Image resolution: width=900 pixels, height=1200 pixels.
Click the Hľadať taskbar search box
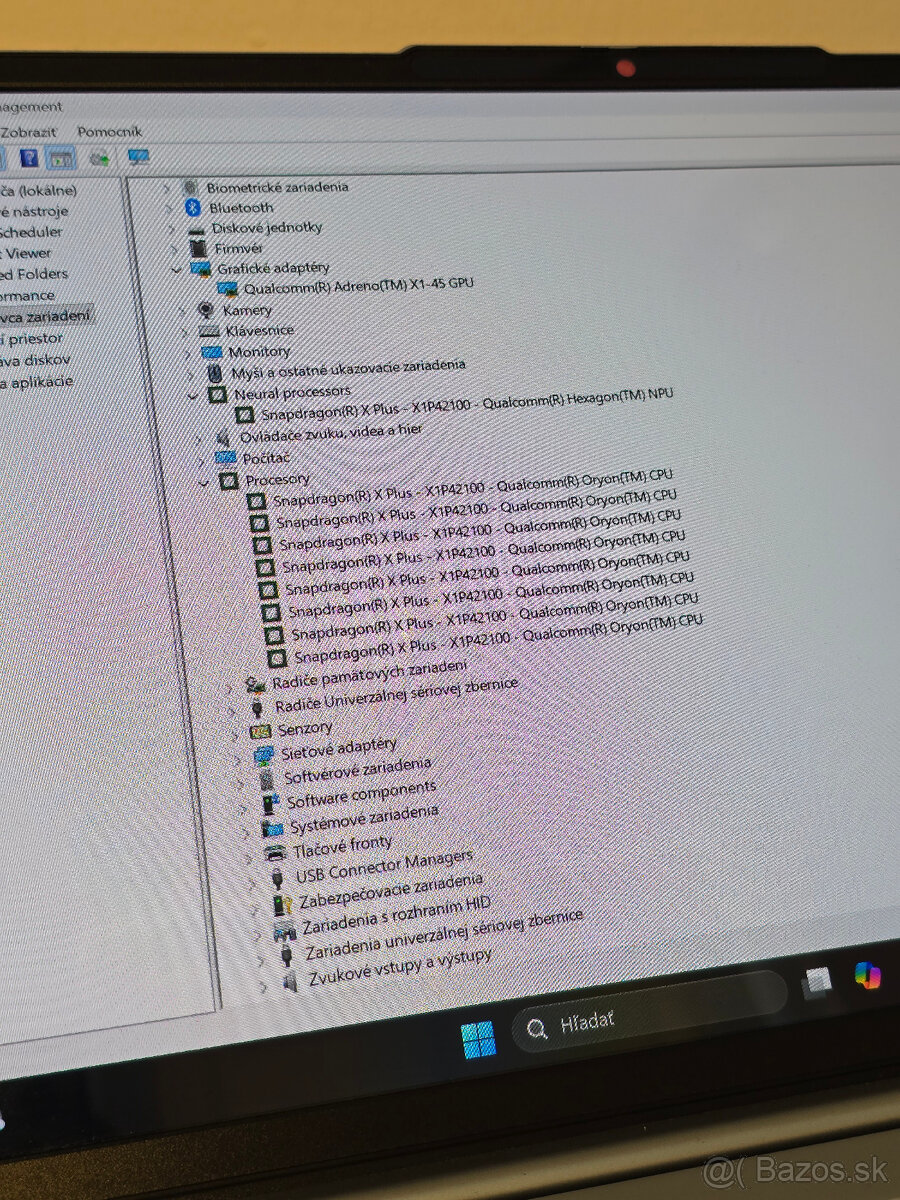click(650, 1012)
